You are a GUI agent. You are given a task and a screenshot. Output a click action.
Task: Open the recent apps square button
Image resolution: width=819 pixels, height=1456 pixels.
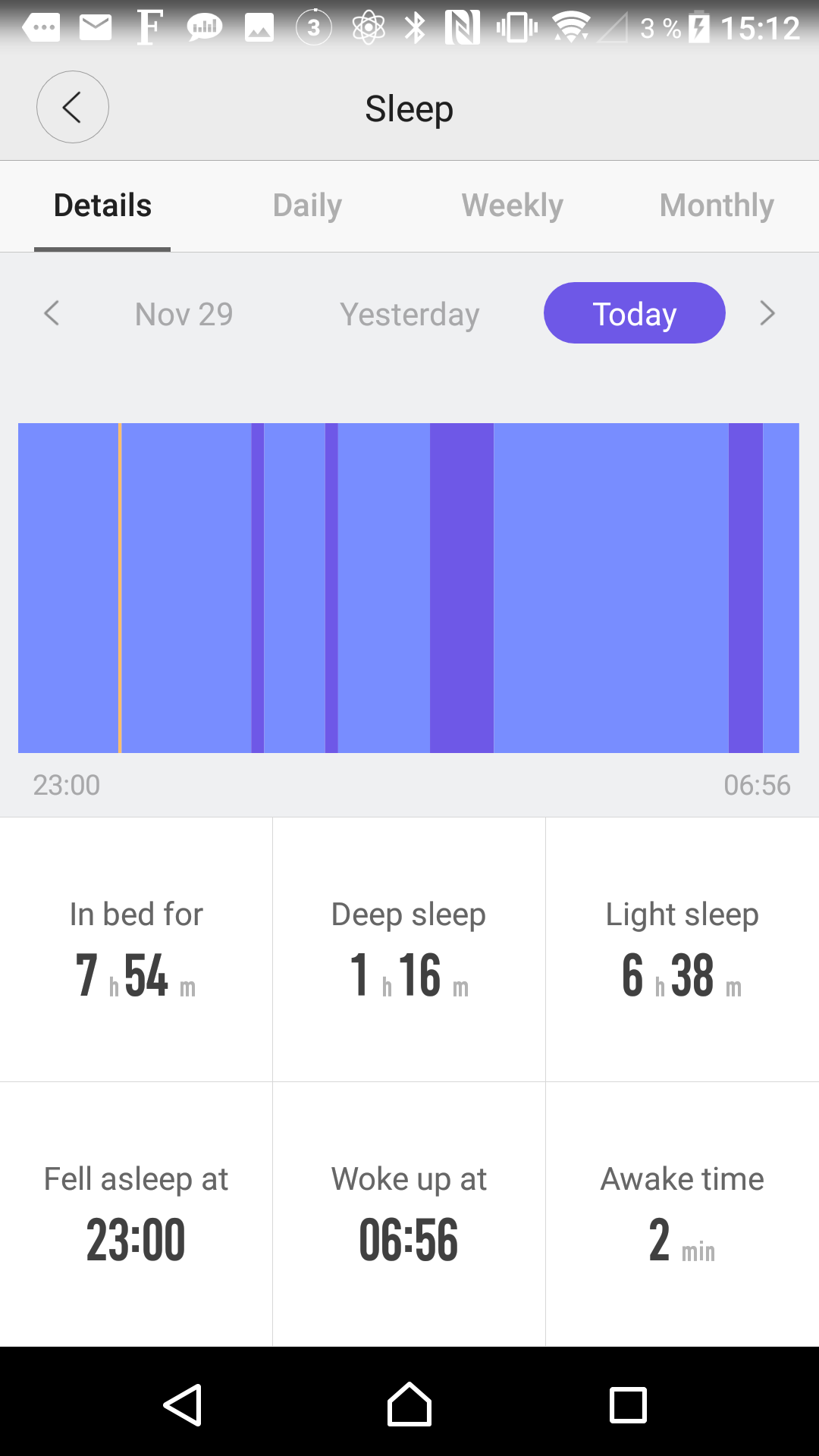(628, 1405)
